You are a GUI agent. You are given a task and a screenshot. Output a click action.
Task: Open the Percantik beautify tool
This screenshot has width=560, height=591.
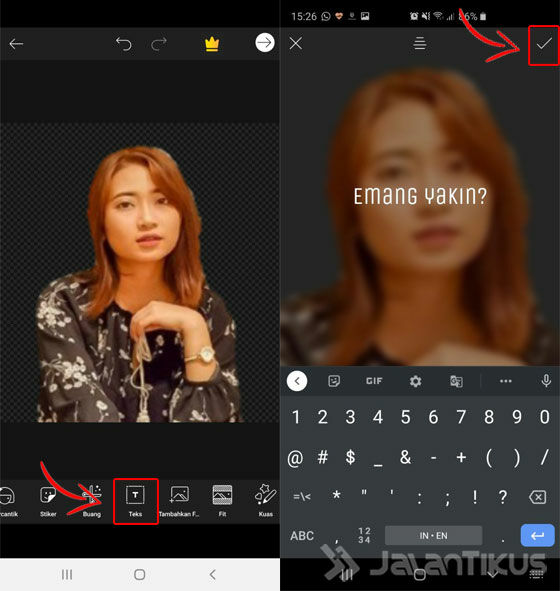click(8, 501)
